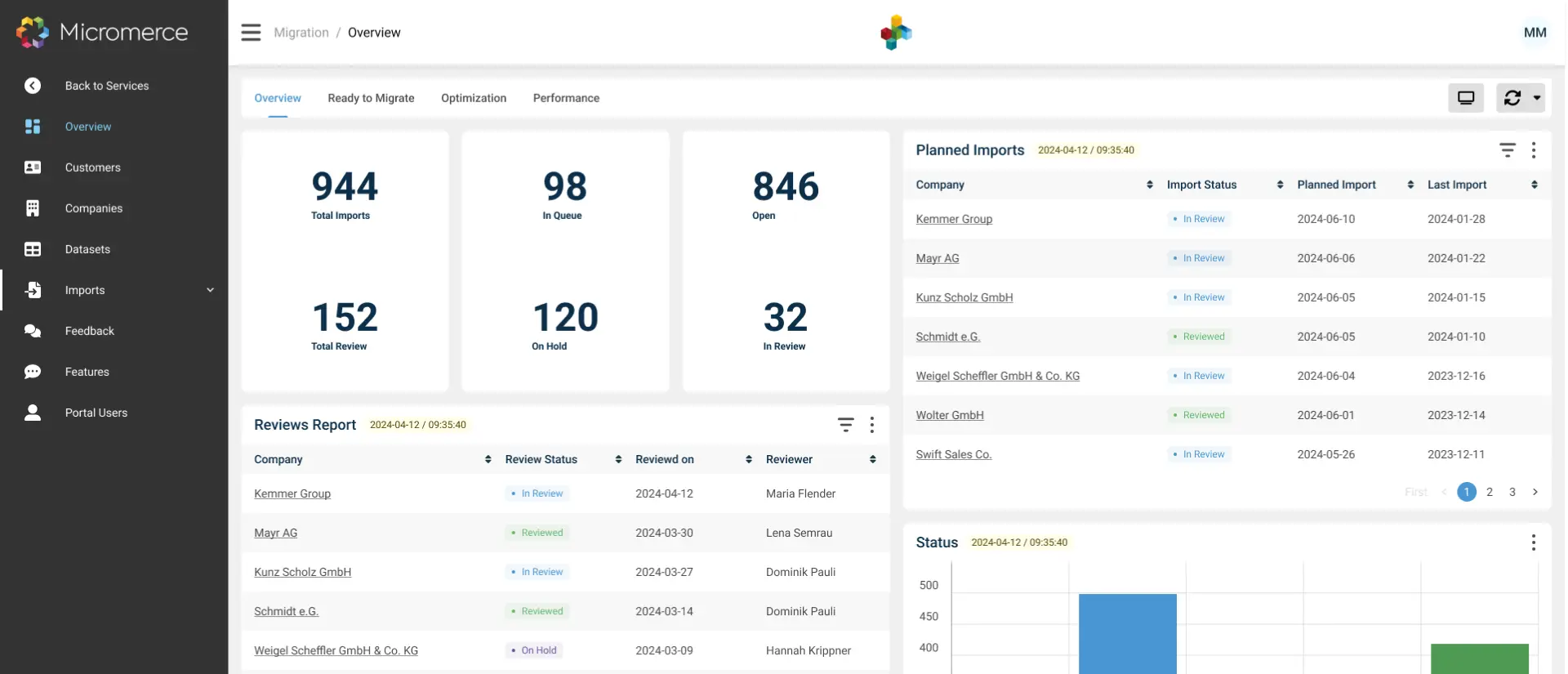1568x674 pixels.
Task: Switch to the Optimization tab
Action: pos(474,98)
